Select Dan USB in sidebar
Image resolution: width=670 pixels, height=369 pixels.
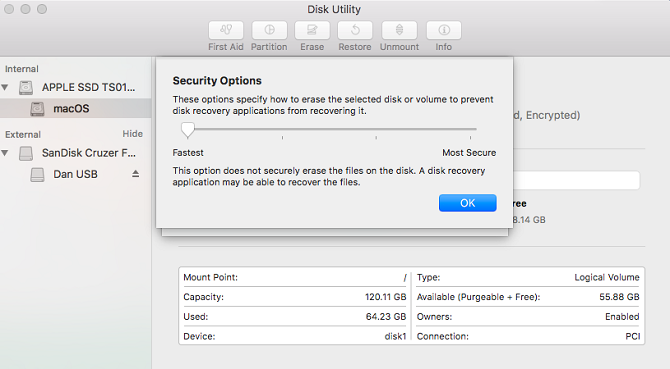pyautogui.click(x=75, y=174)
